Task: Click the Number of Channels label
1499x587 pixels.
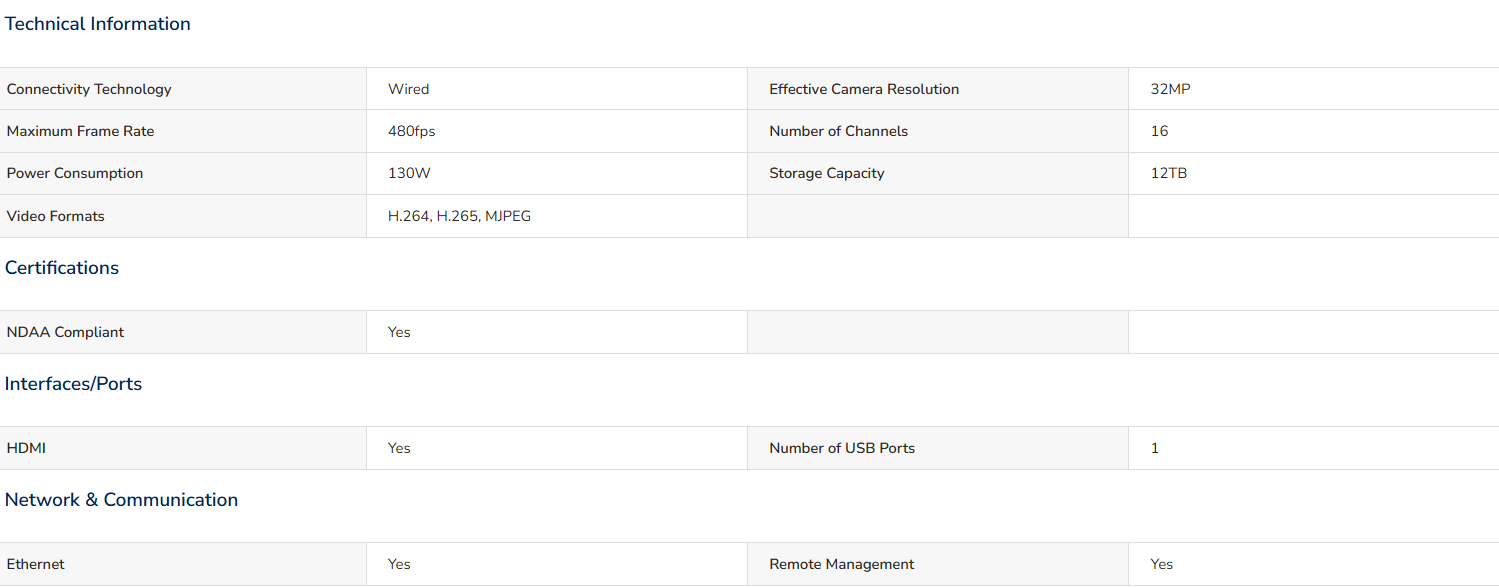Action: [x=838, y=131]
